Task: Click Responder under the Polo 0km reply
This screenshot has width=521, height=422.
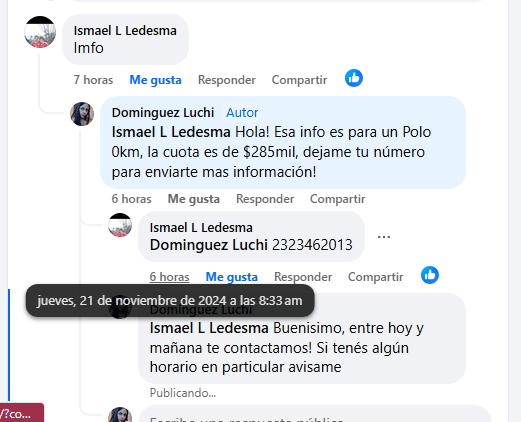Action: coord(265,199)
